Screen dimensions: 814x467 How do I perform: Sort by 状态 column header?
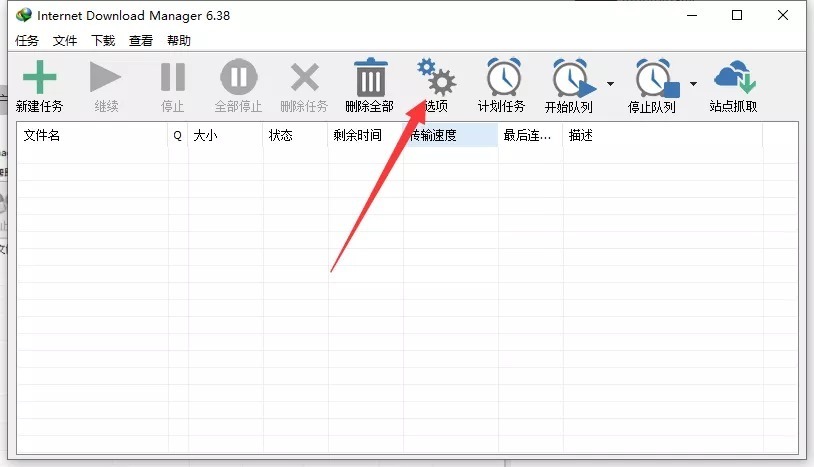[x=295, y=135]
